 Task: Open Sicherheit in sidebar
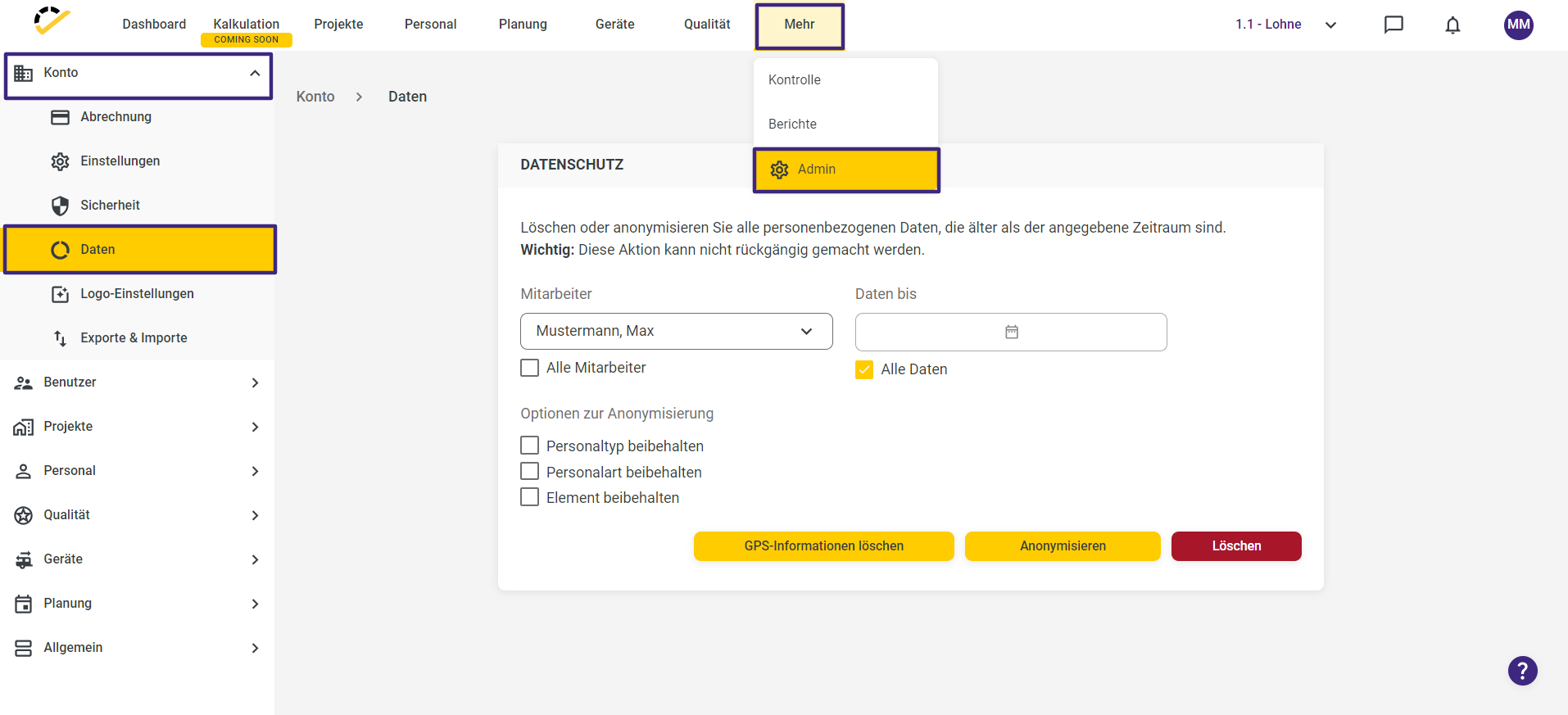(138, 206)
